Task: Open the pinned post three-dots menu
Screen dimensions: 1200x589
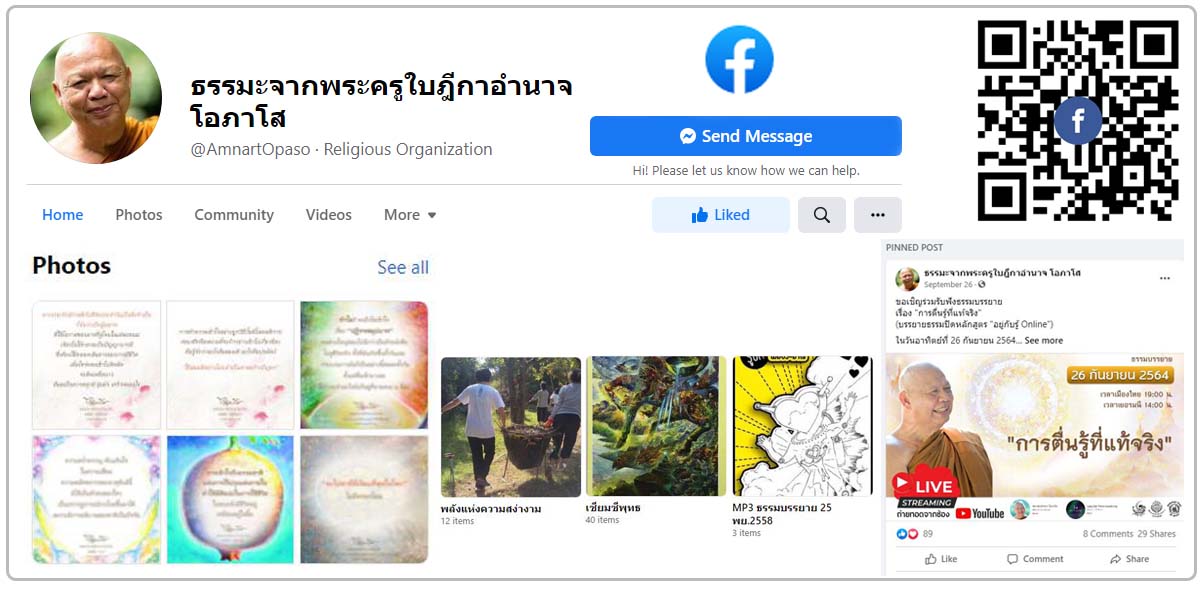Action: 1165,278
